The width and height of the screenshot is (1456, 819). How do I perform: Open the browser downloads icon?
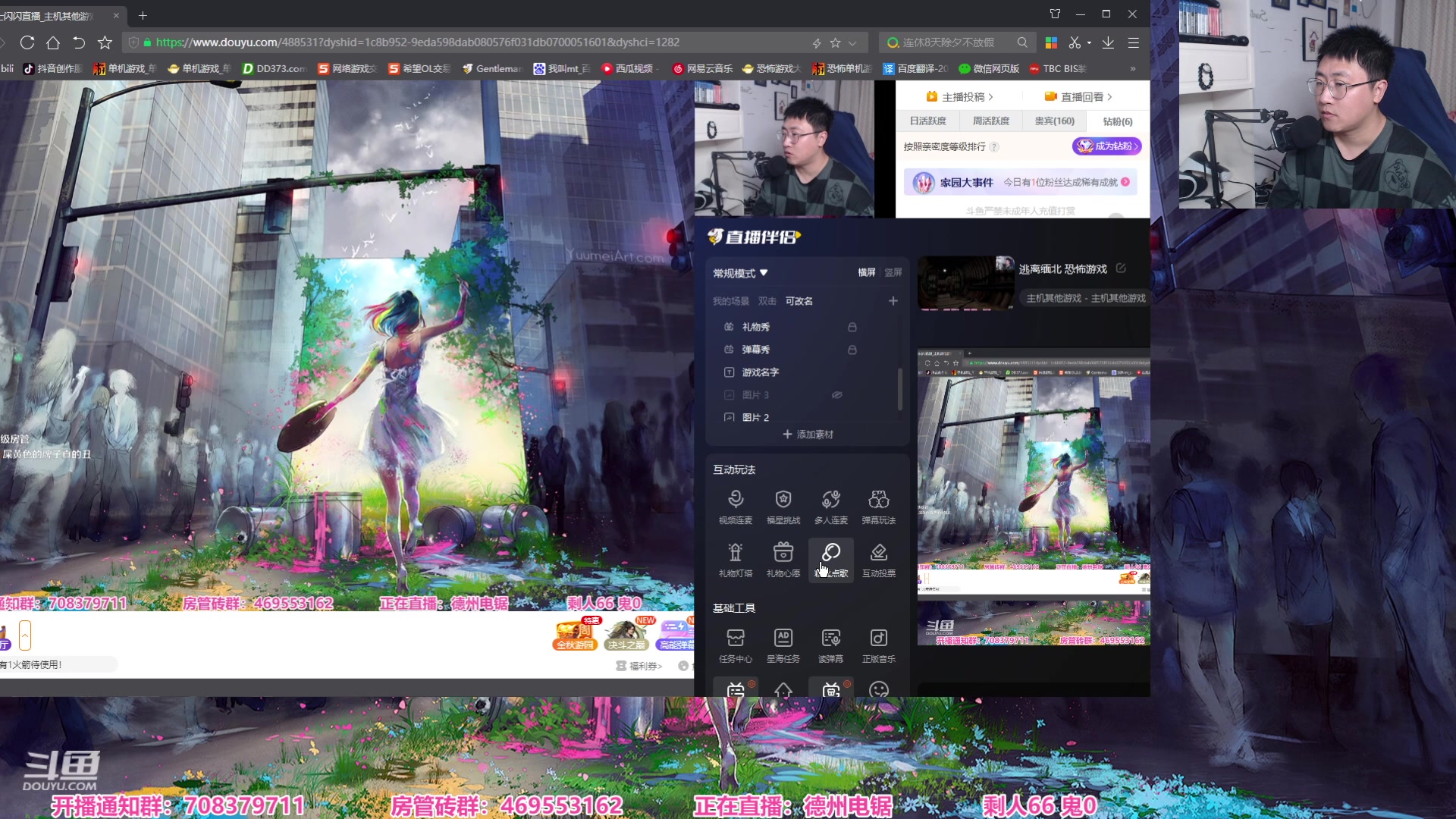[x=1108, y=42]
